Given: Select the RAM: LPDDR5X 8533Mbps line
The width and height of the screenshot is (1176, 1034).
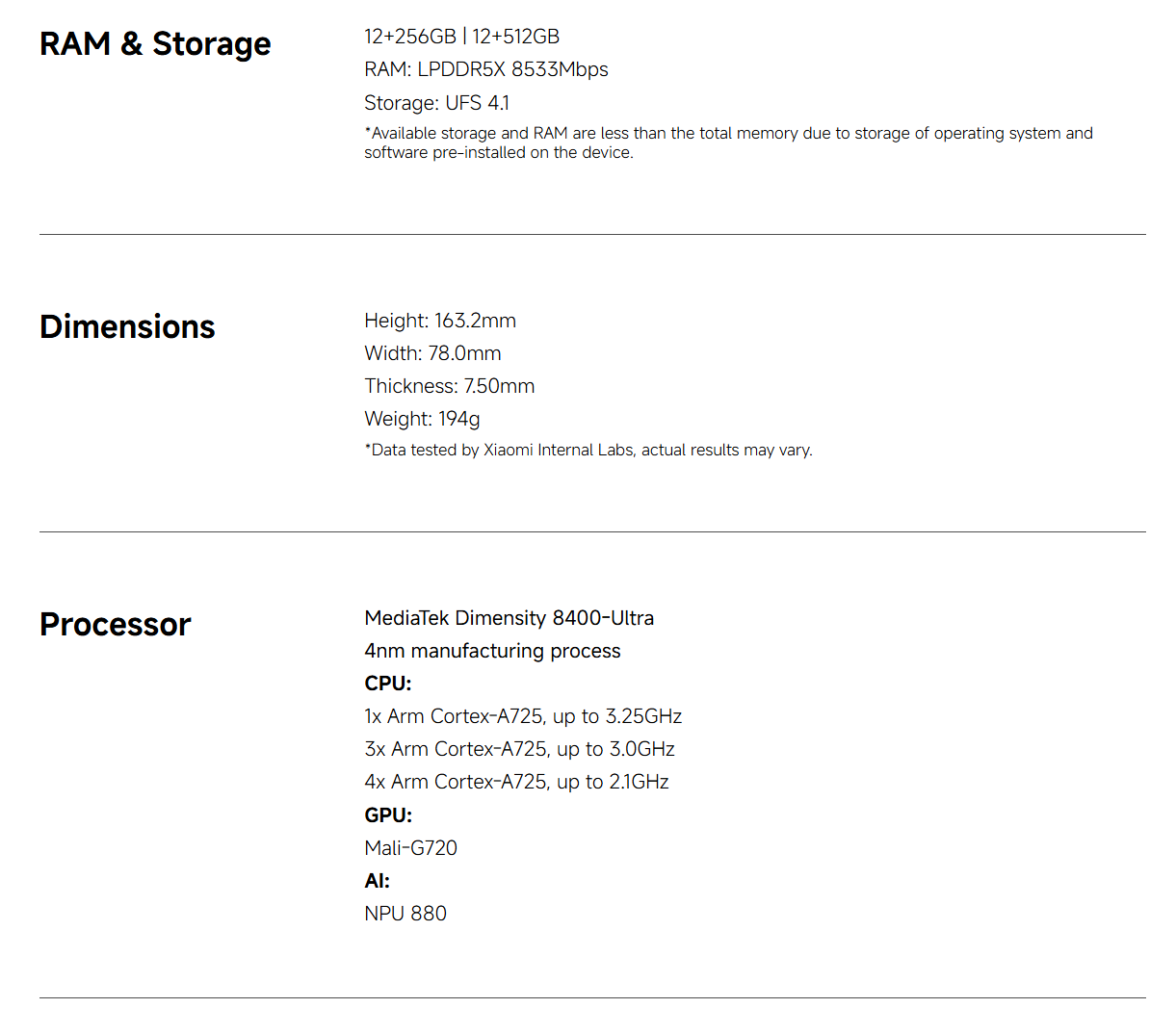Looking at the screenshot, I should click(x=485, y=69).
